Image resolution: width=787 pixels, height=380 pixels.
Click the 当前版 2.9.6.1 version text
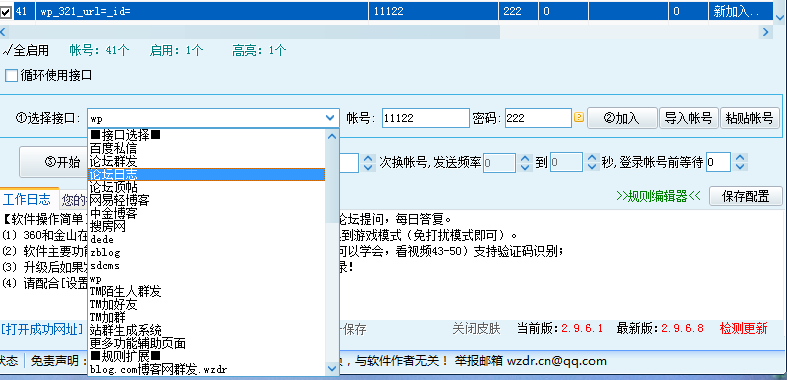coord(560,329)
